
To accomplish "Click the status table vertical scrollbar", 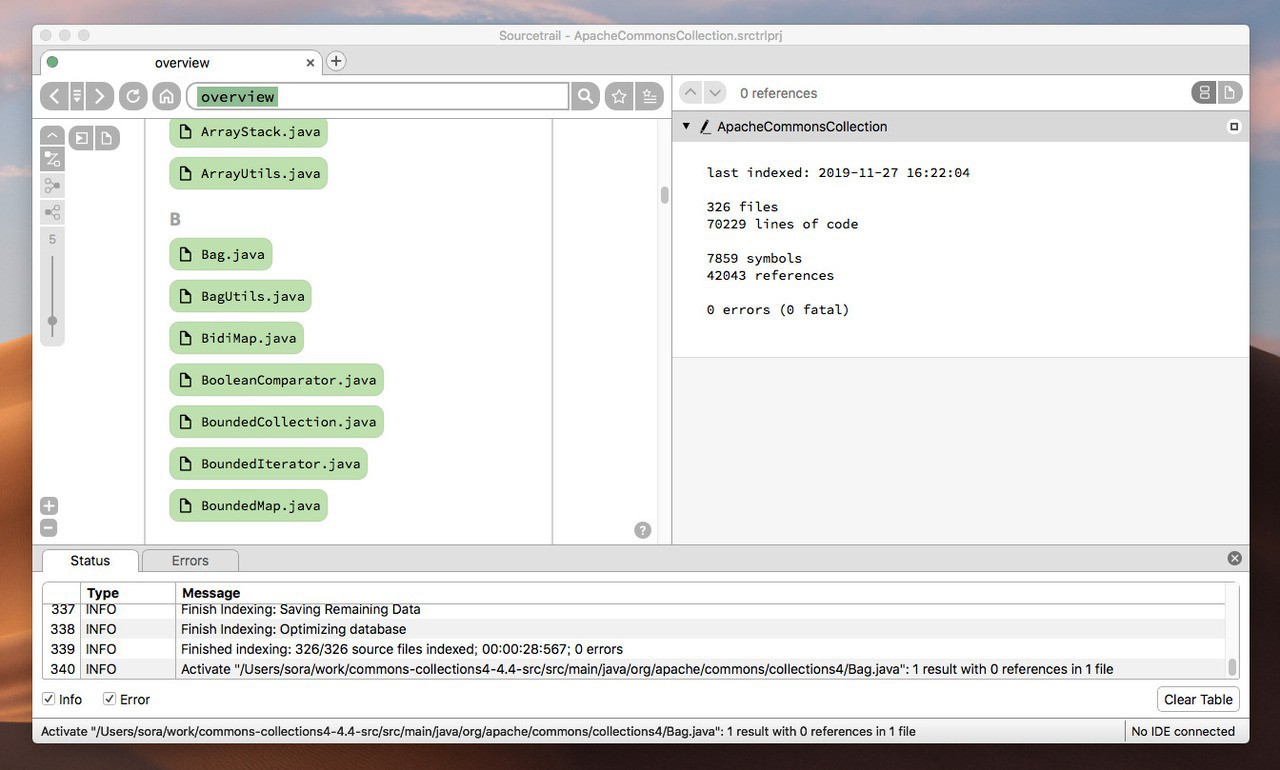I will point(1232,667).
